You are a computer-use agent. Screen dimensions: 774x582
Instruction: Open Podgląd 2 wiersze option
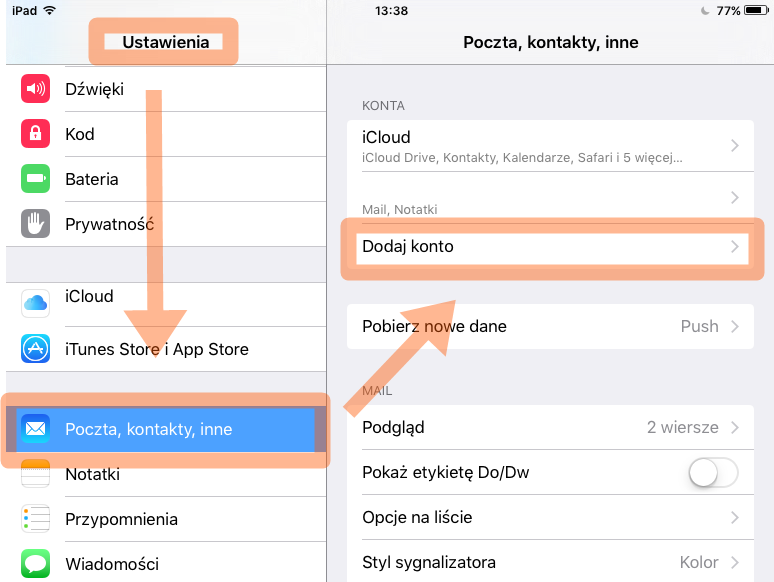[x=549, y=427]
